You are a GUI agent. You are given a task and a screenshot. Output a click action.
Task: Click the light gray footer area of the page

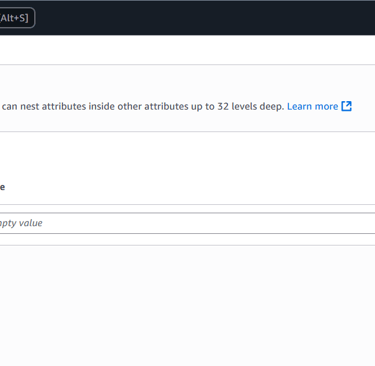tap(187, 306)
